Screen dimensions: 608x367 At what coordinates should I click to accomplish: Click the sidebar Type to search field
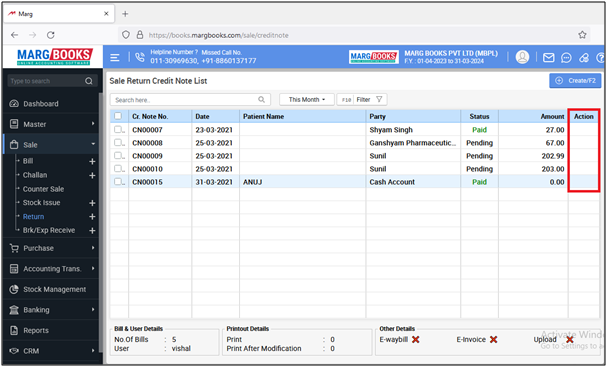click(51, 81)
